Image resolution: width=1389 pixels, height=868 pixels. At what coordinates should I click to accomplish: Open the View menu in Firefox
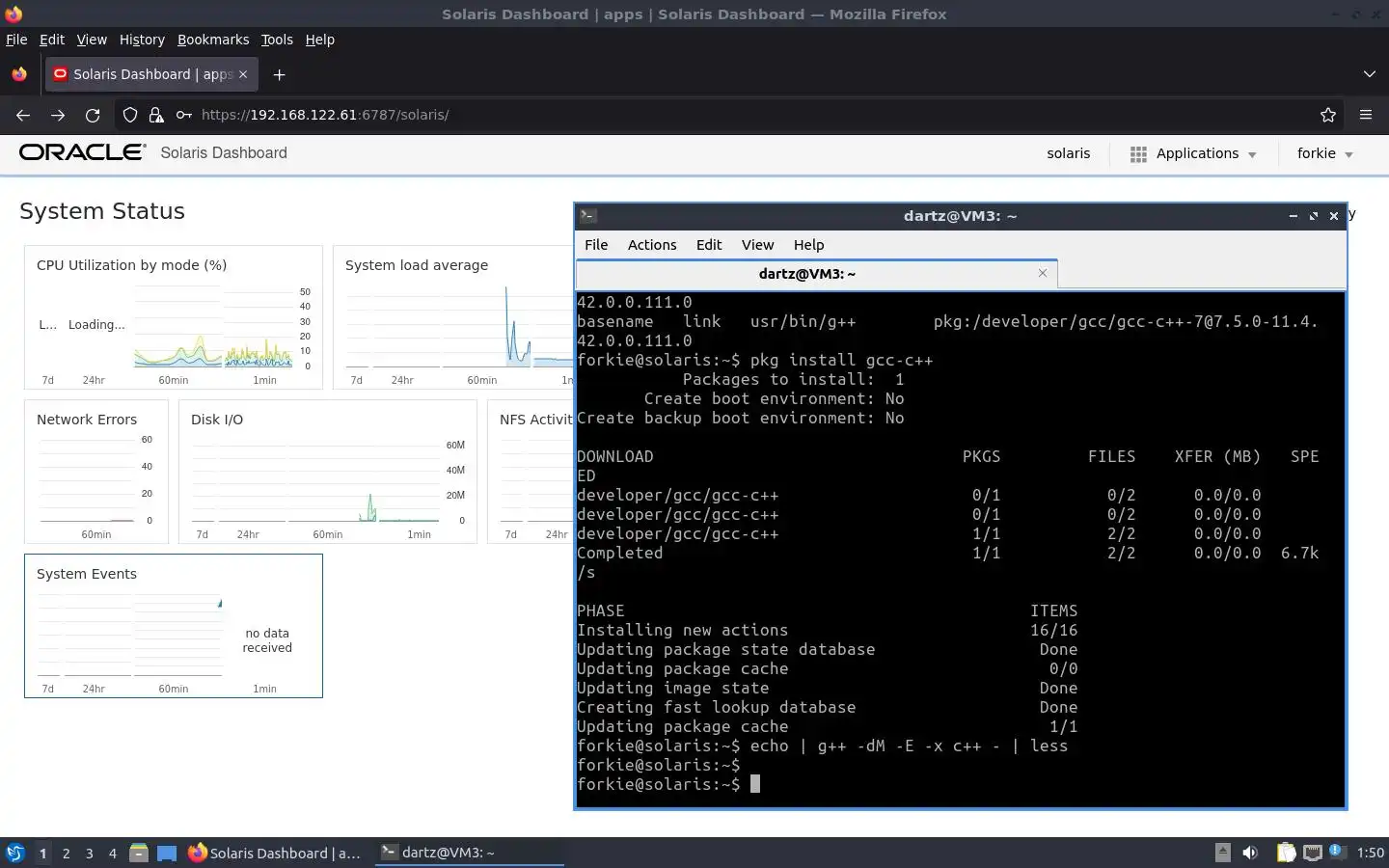click(92, 40)
